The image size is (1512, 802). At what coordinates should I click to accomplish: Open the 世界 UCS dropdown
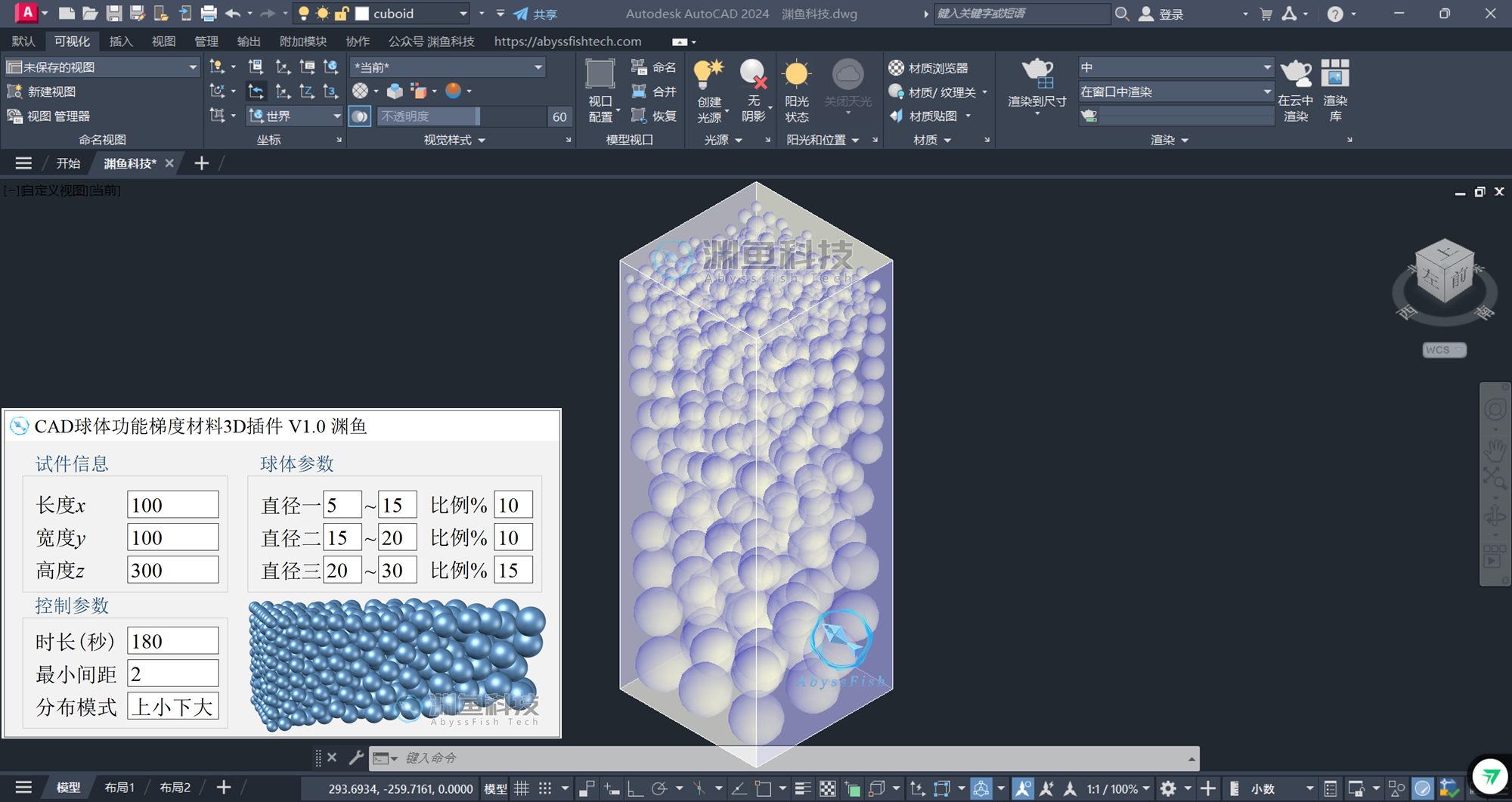(336, 116)
